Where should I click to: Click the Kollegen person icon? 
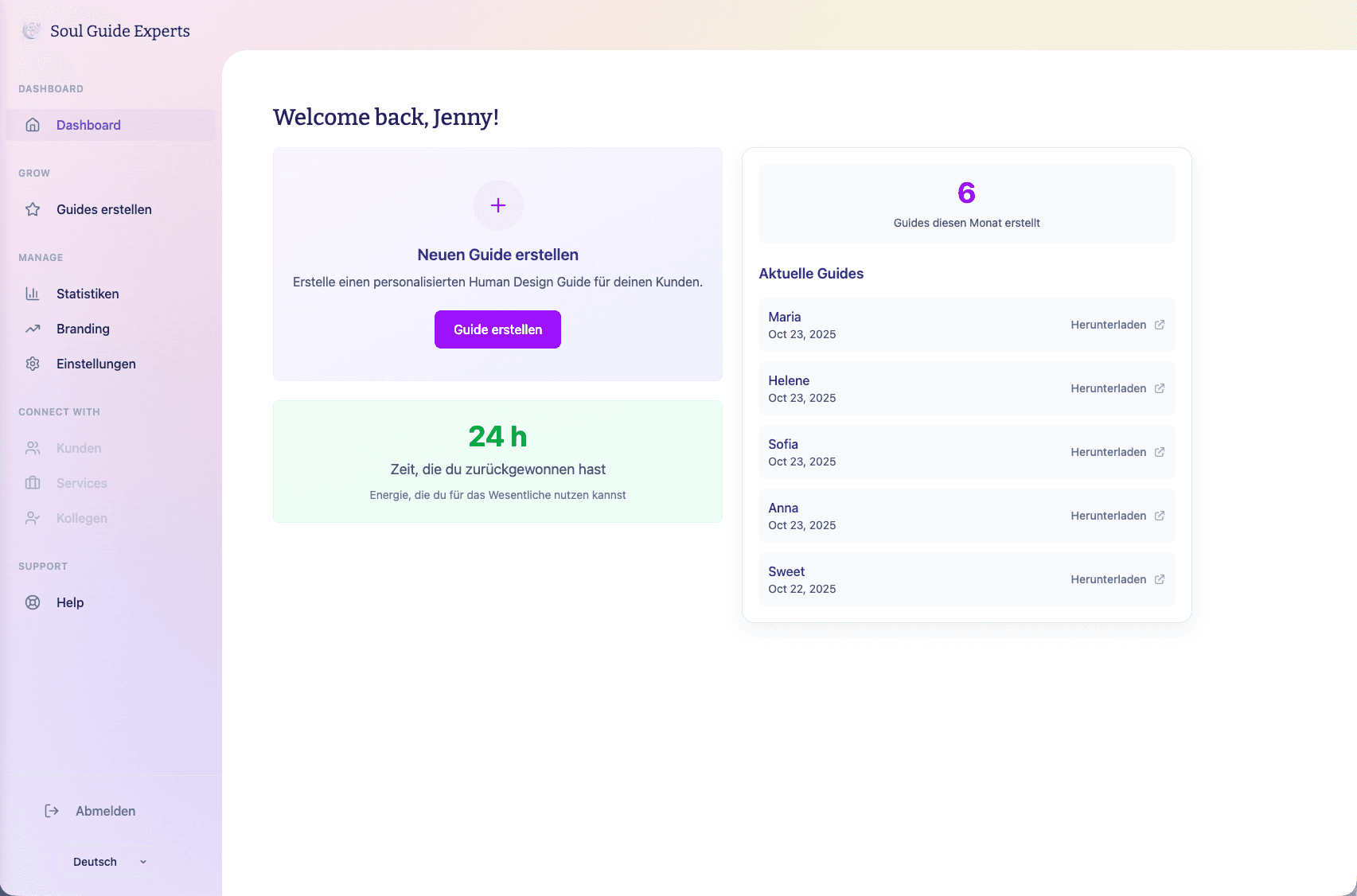tap(33, 518)
